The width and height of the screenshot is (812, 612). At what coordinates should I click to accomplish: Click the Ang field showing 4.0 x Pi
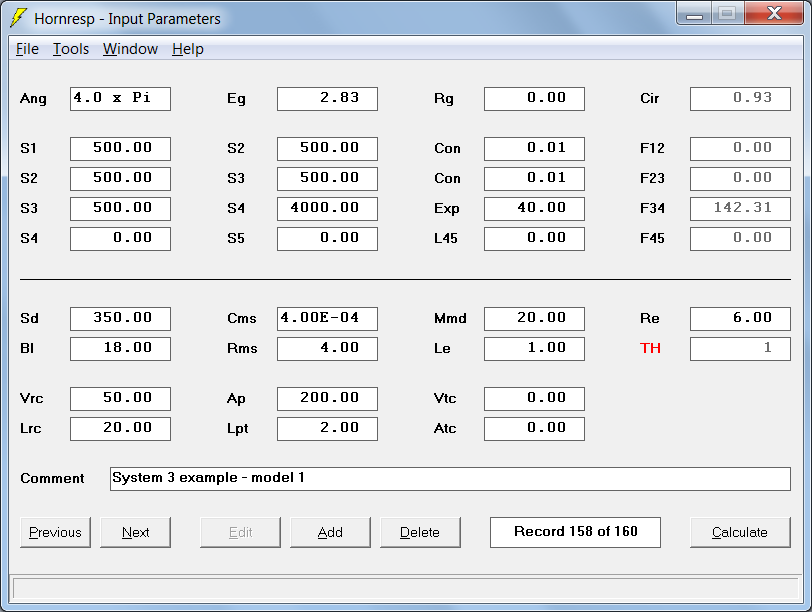coord(120,98)
